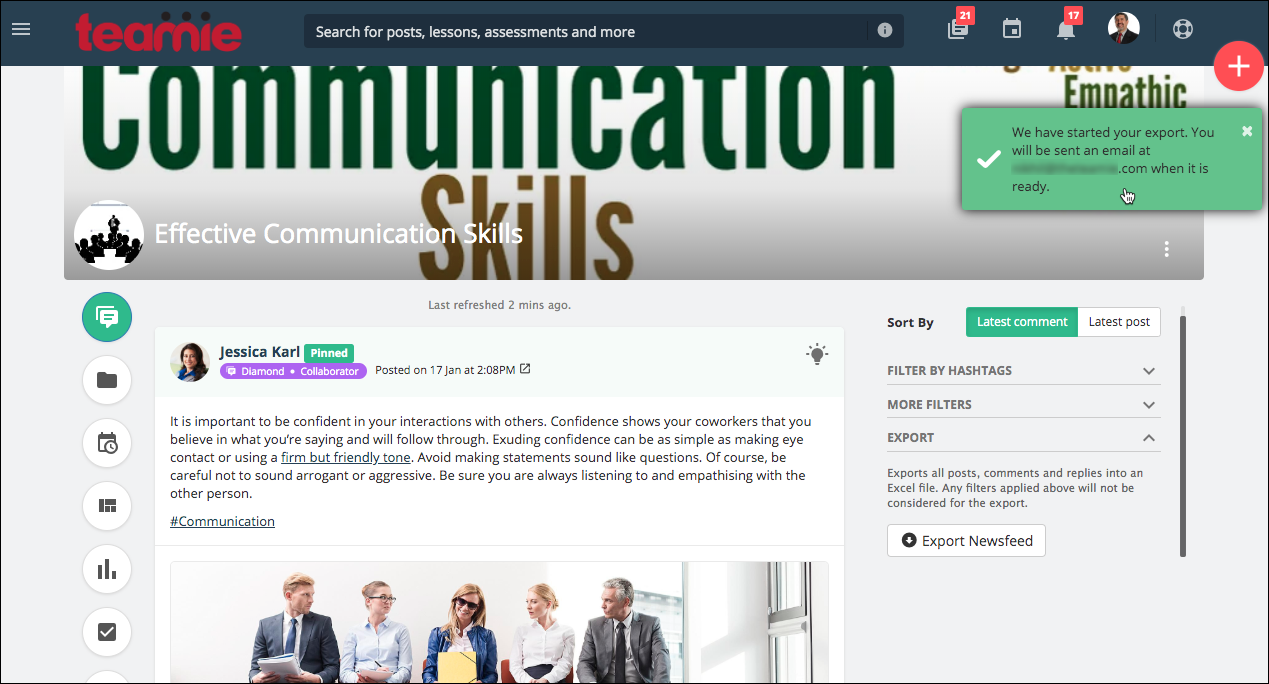
Task: Open Jessica Karl's profile name link
Action: 260,352
